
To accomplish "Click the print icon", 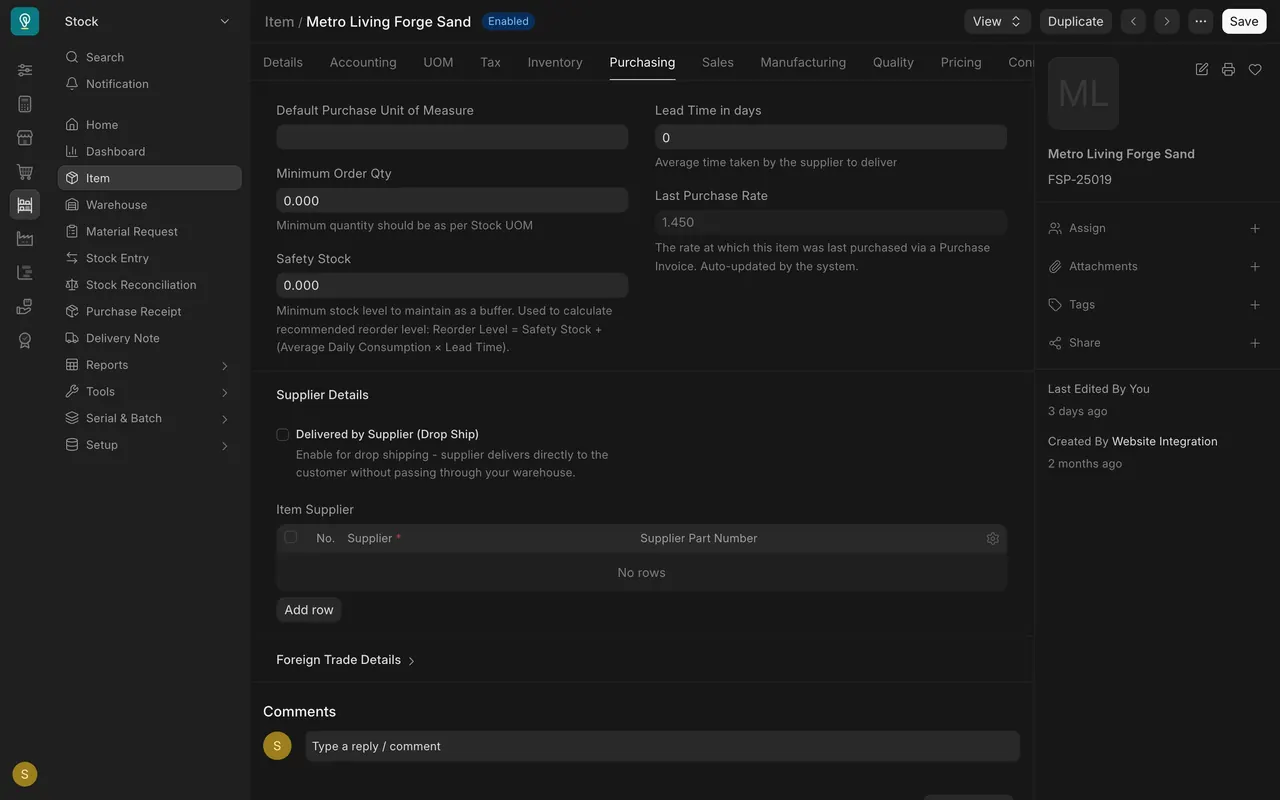I will coord(1228,69).
